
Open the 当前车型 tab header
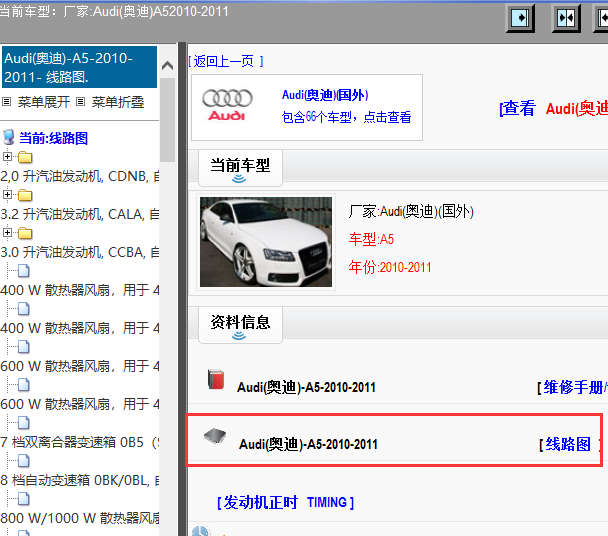240,168
